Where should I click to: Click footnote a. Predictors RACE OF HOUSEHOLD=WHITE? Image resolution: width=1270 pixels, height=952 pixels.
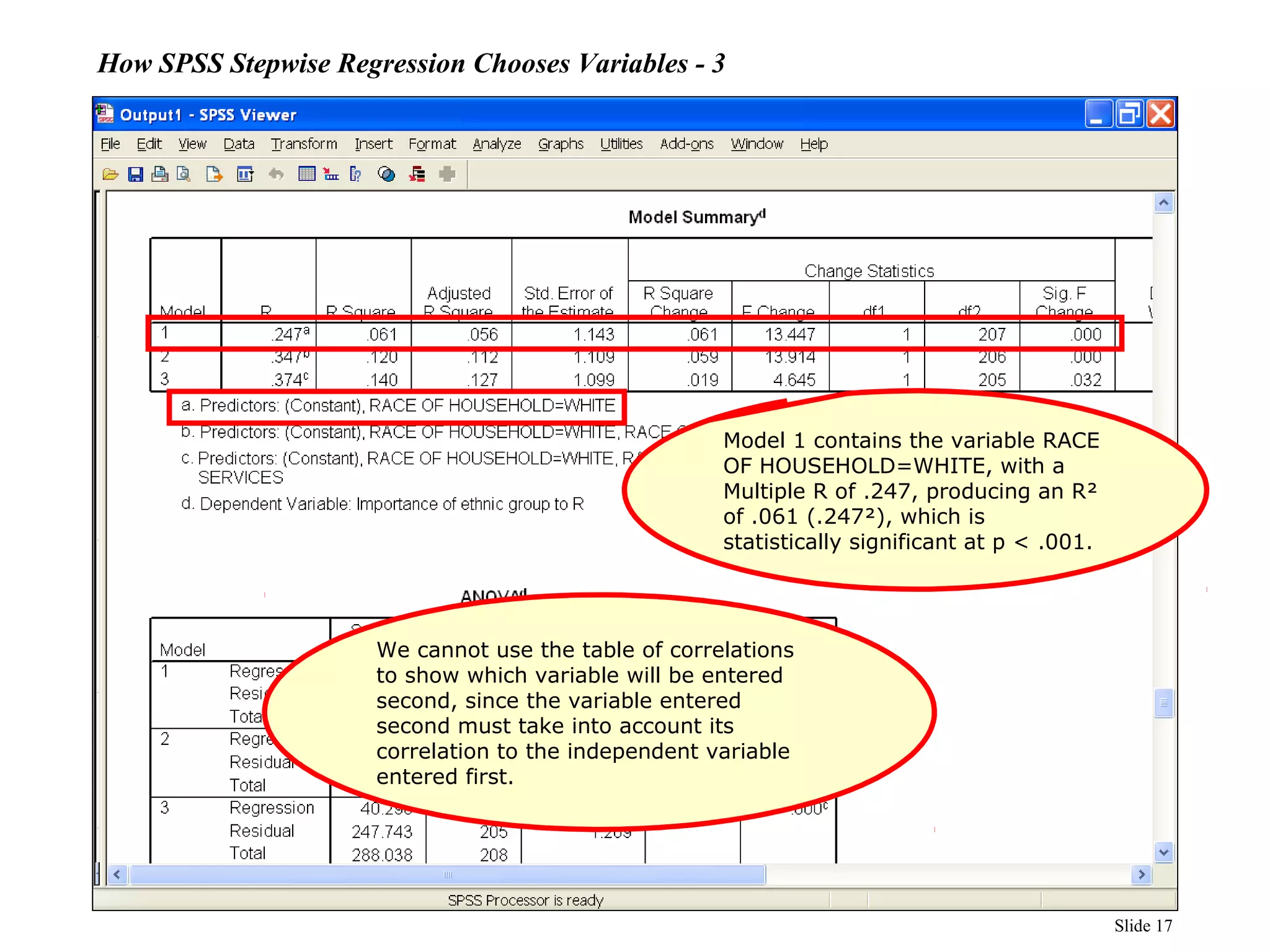[x=397, y=406]
